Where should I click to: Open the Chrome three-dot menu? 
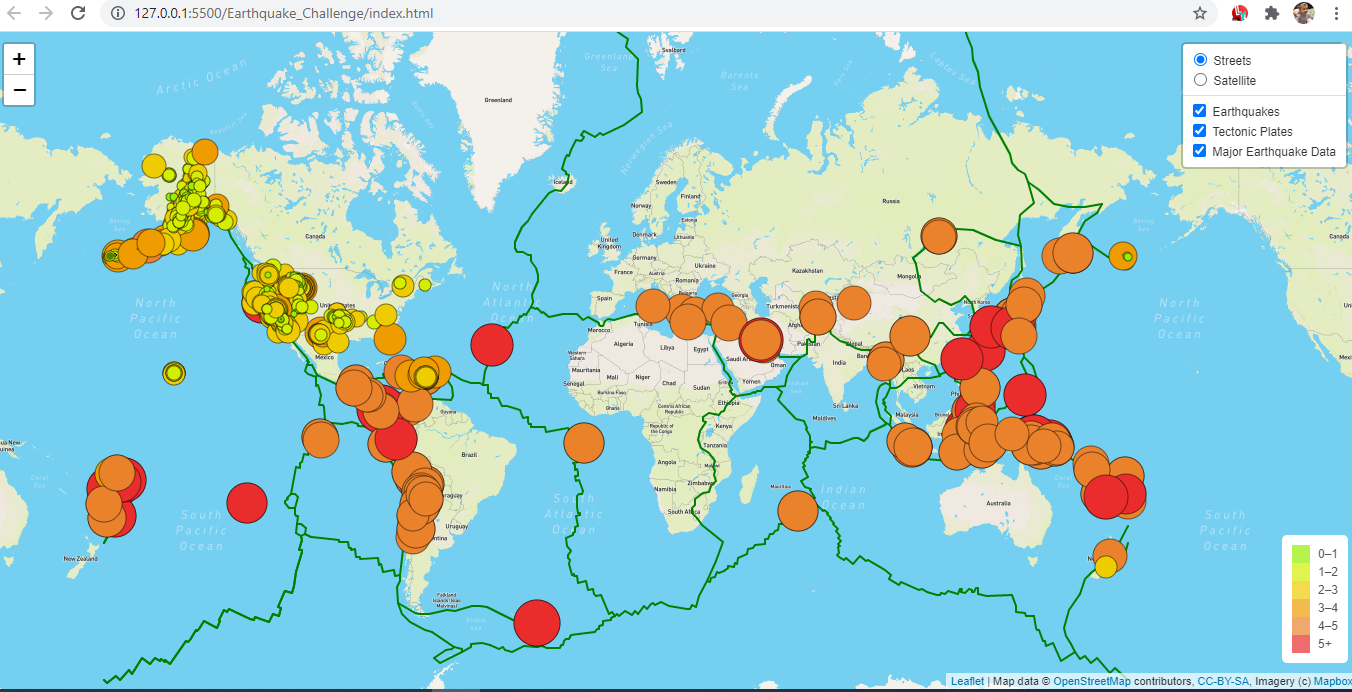1337,14
